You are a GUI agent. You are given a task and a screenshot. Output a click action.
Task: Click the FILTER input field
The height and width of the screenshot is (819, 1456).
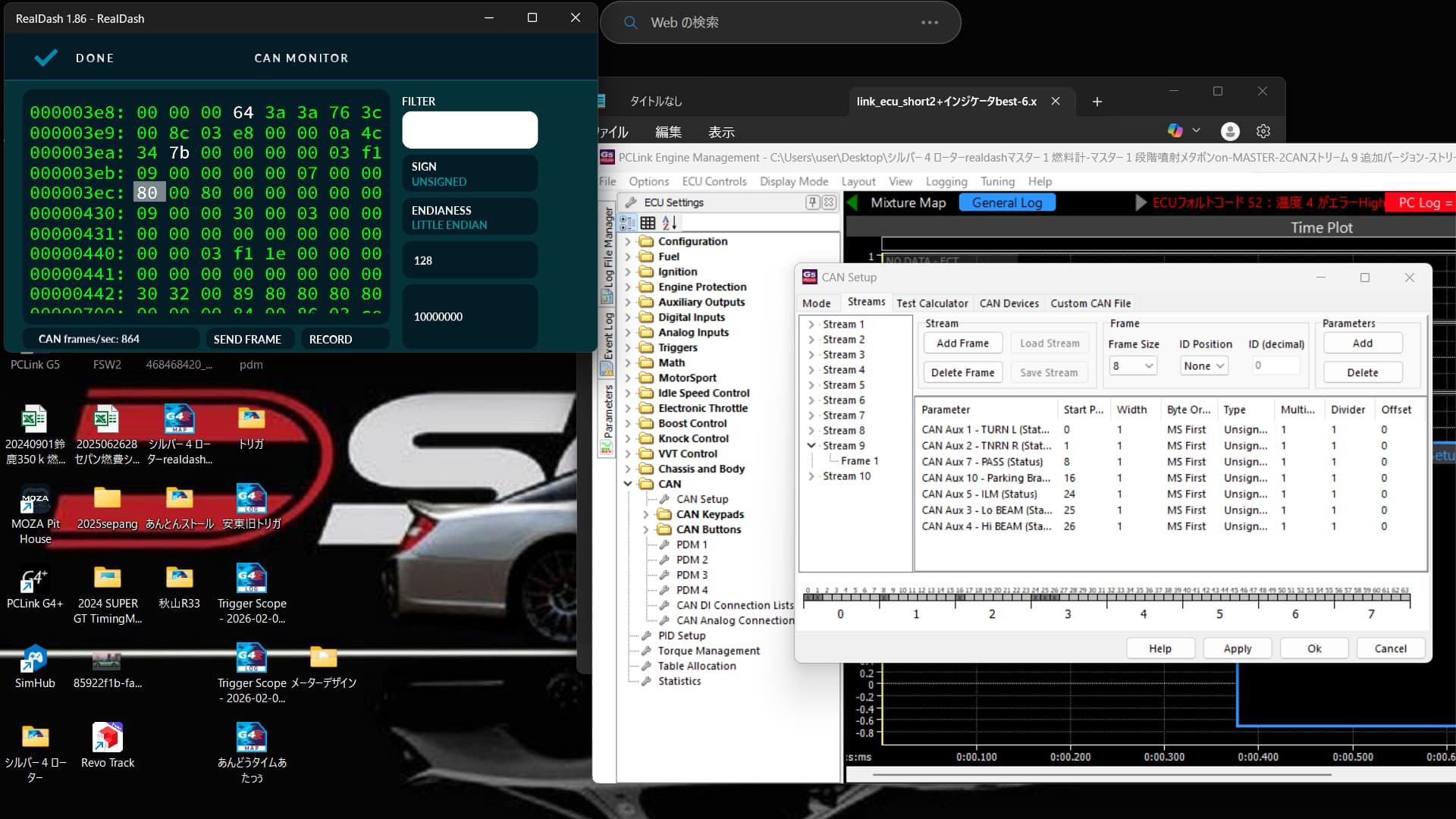click(469, 130)
